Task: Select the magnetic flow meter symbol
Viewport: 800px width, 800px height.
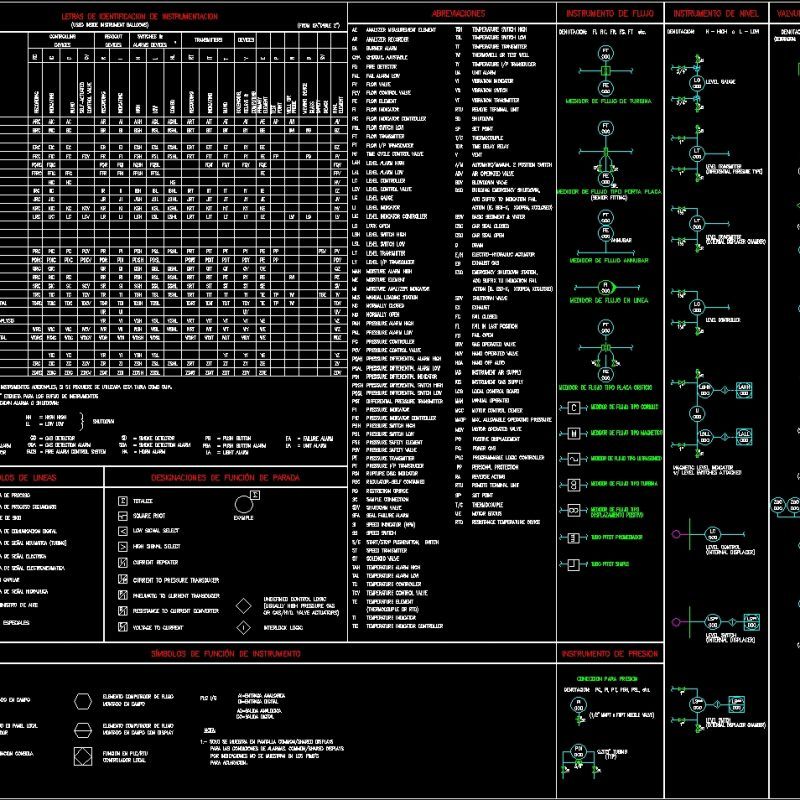Action: [575, 434]
